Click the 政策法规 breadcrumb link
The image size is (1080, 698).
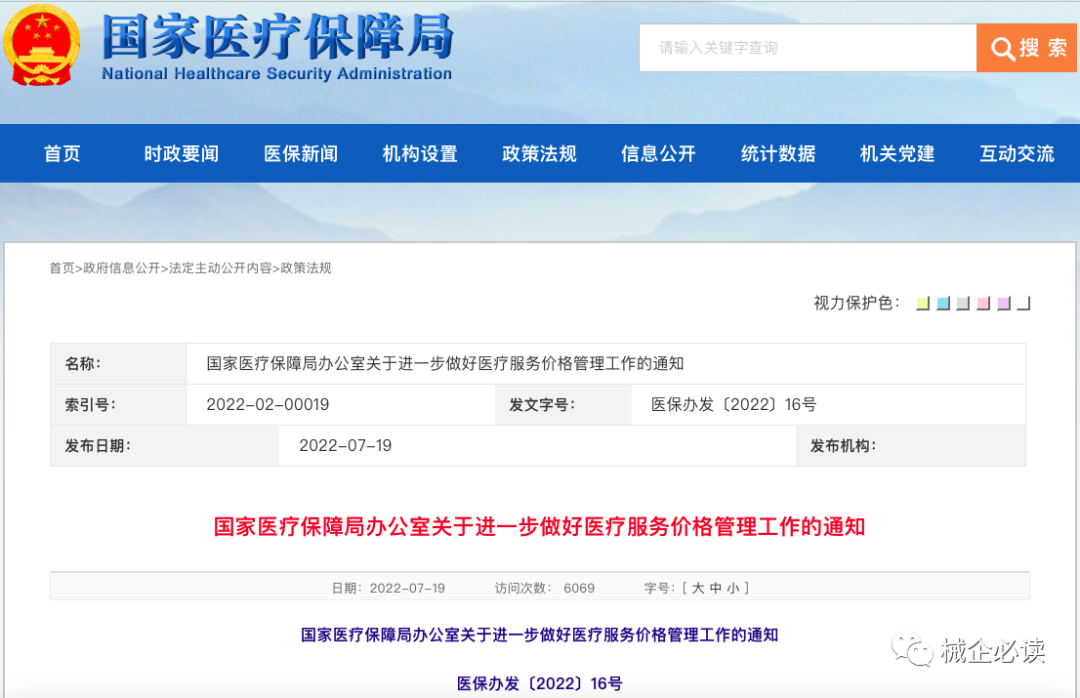click(306, 268)
